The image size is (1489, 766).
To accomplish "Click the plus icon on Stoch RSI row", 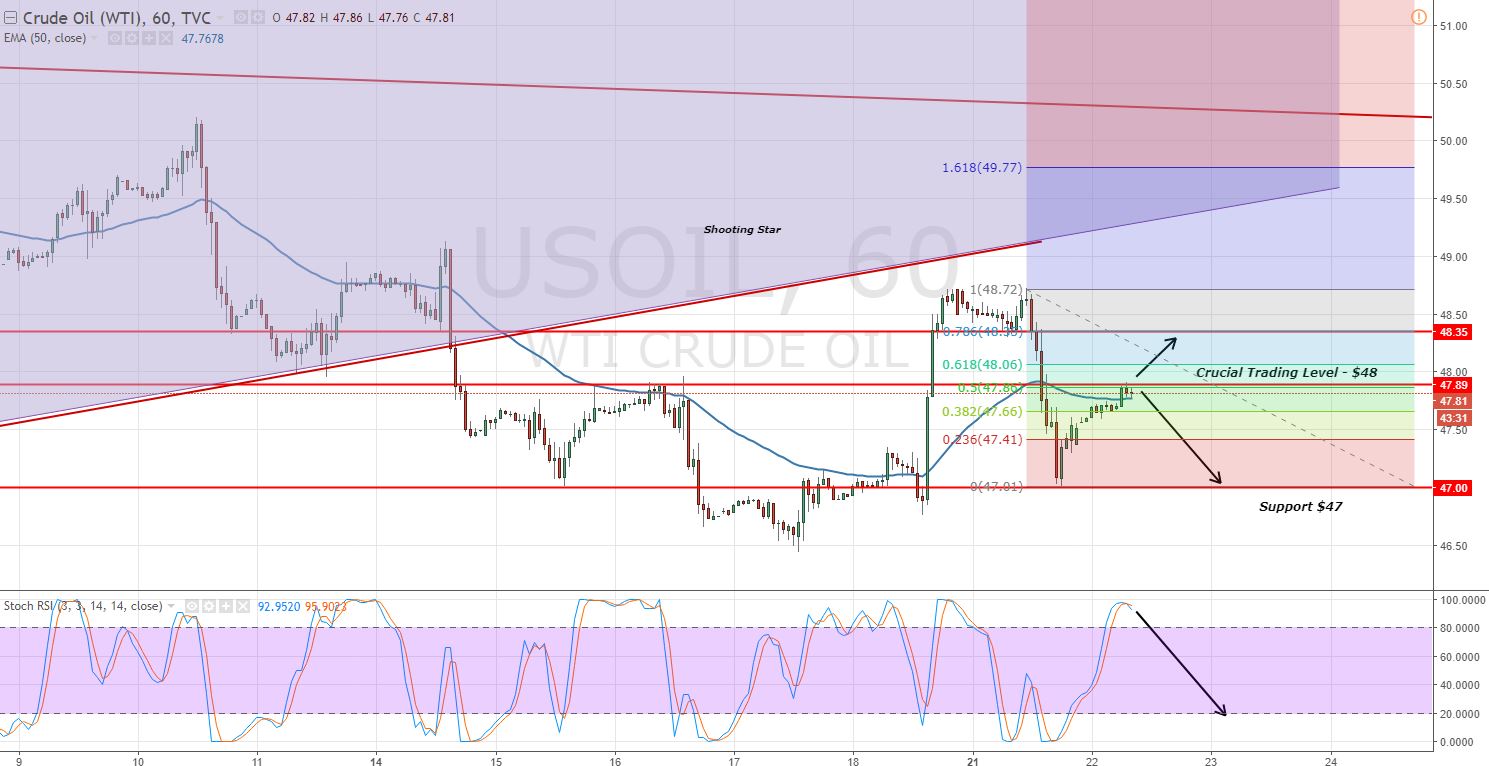I will click(x=225, y=606).
